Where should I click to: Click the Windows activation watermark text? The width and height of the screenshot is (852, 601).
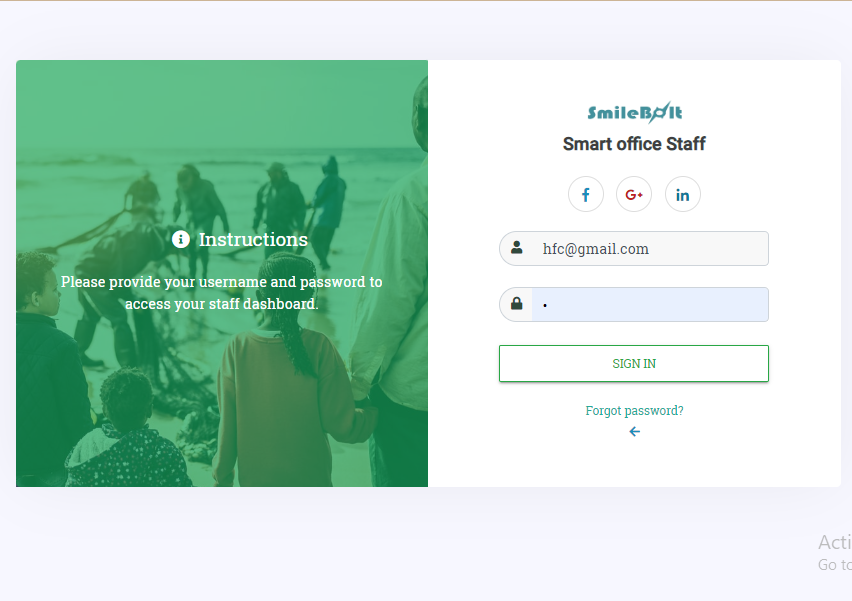pos(835,542)
